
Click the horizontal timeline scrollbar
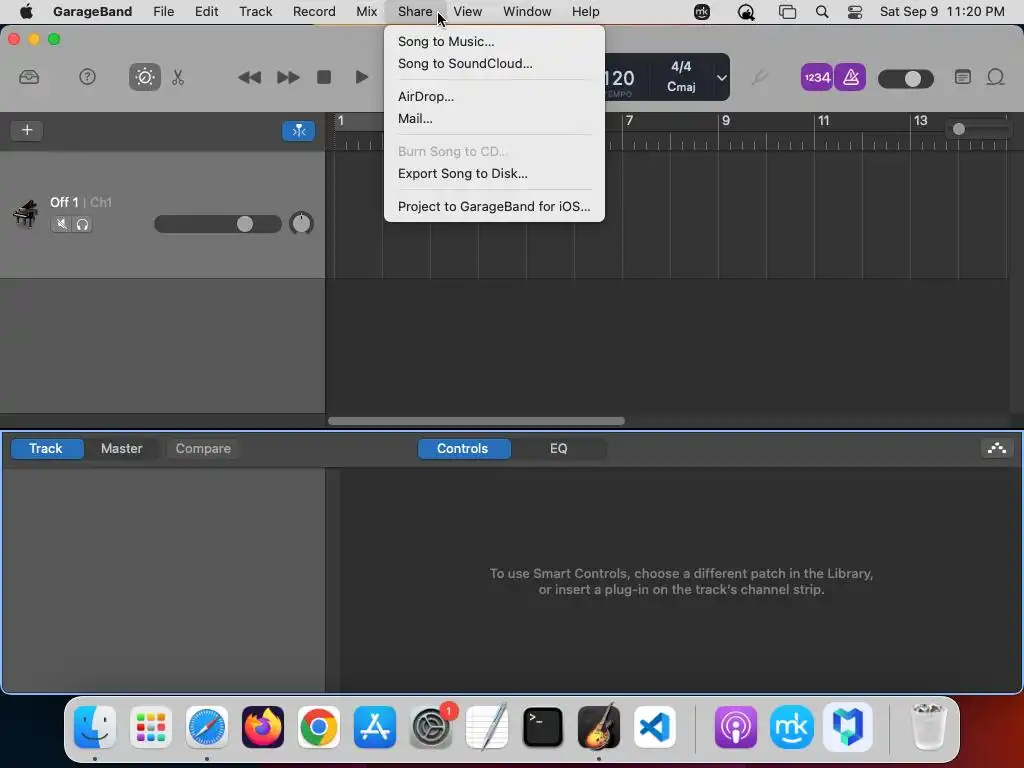coord(476,421)
